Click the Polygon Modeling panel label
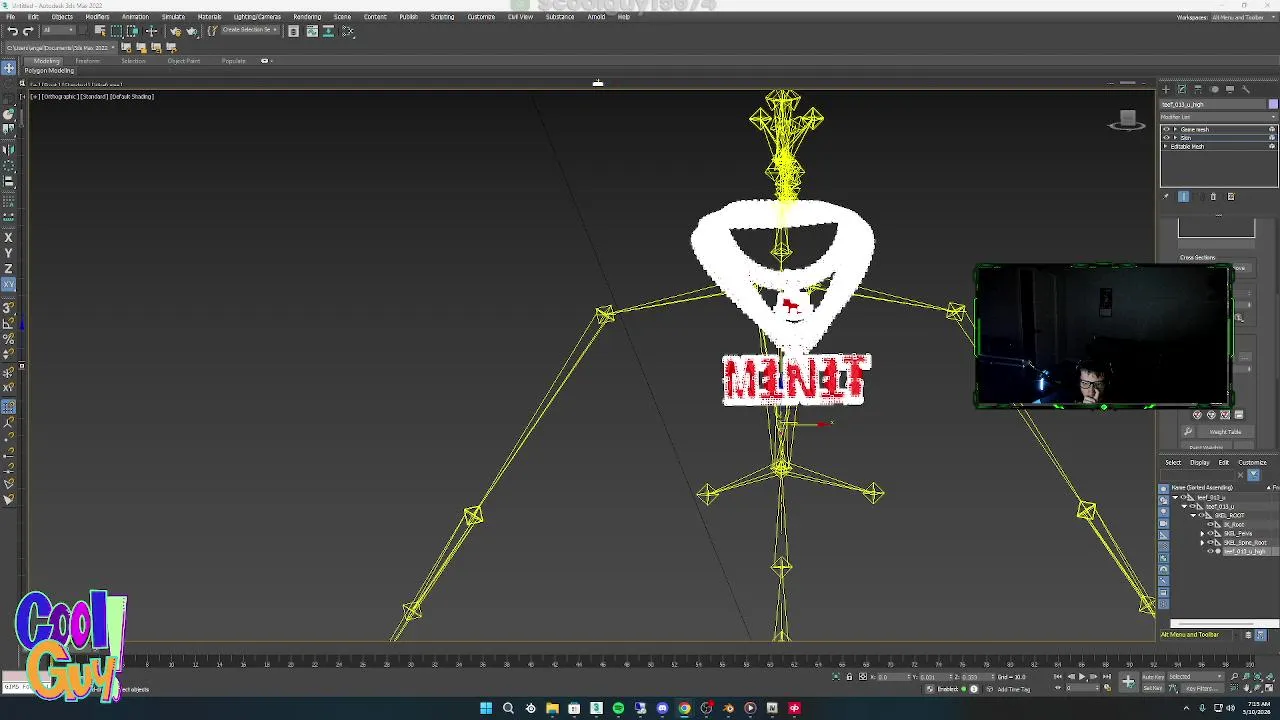Screen dimensions: 1280x720 coord(49,71)
